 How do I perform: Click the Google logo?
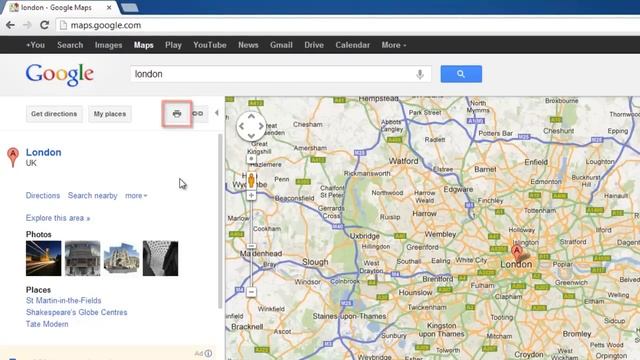point(60,75)
